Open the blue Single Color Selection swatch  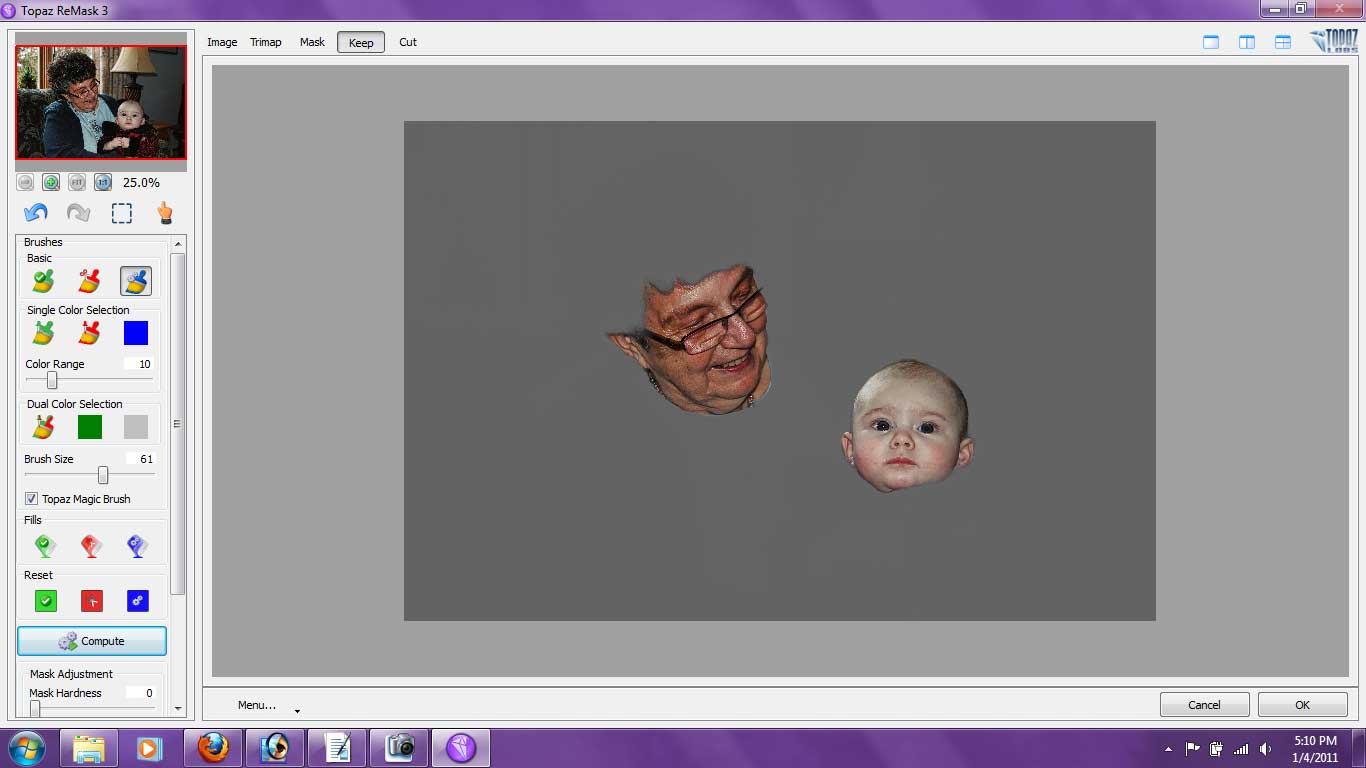point(136,333)
